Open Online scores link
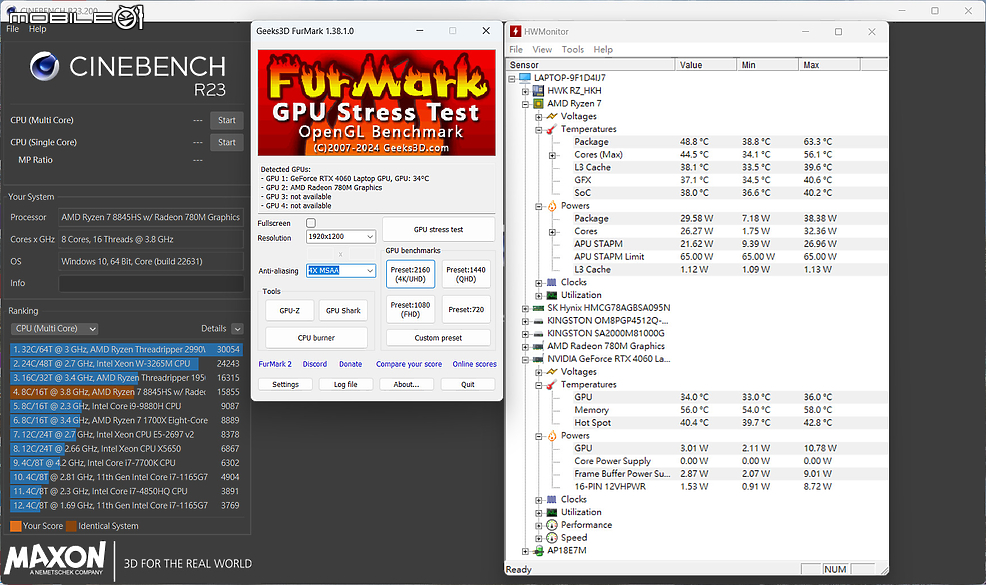Image resolution: width=986 pixels, height=585 pixels. point(474,364)
